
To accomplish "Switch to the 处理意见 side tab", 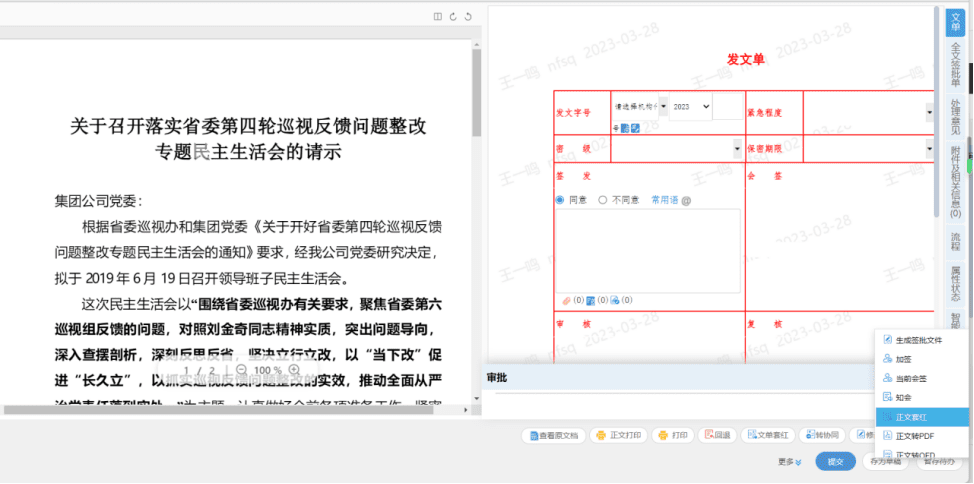I will tap(955, 117).
